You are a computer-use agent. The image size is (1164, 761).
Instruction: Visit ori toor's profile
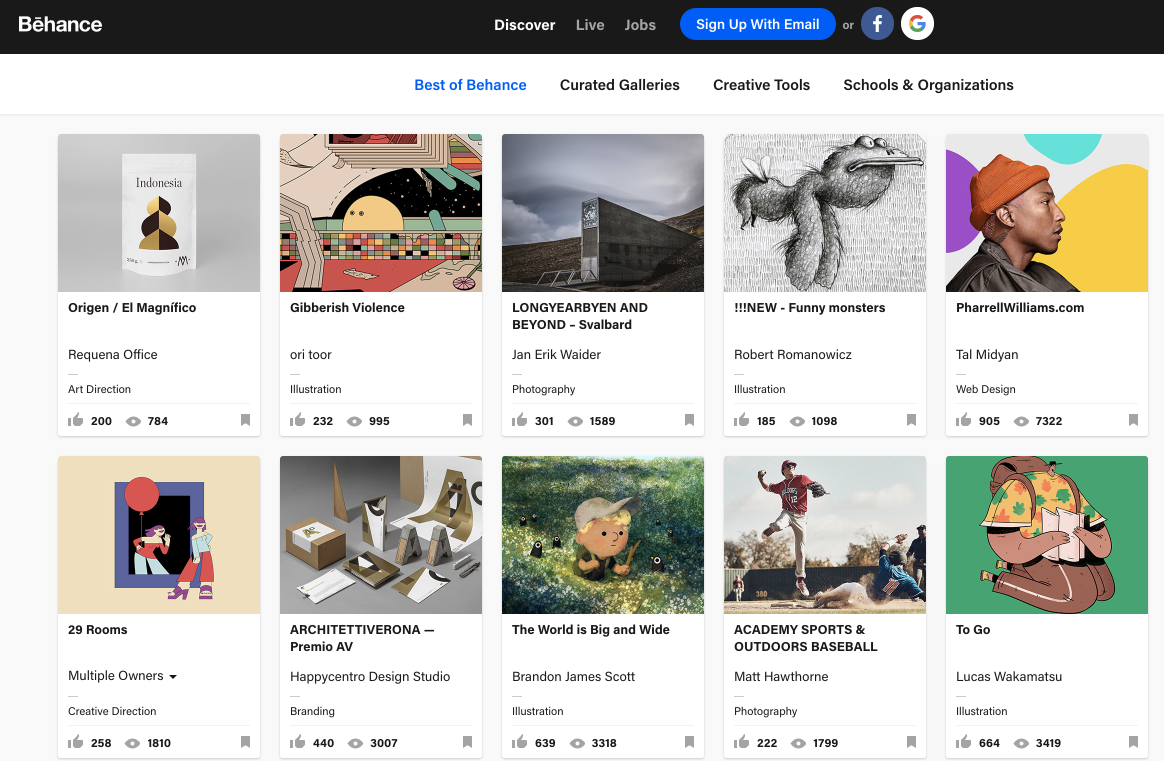pyautogui.click(x=310, y=354)
